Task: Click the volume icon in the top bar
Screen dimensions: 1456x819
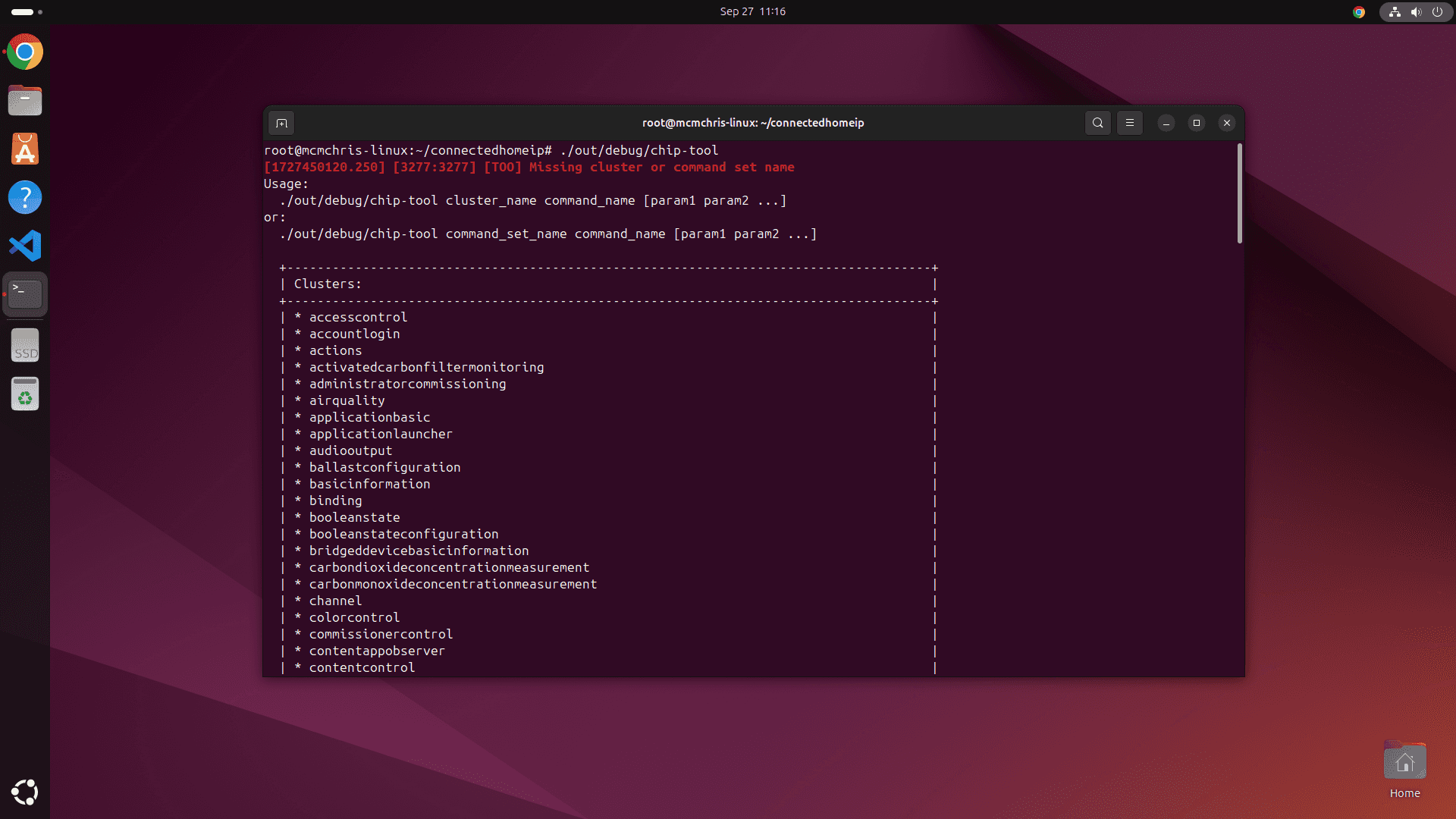Action: point(1416,12)
